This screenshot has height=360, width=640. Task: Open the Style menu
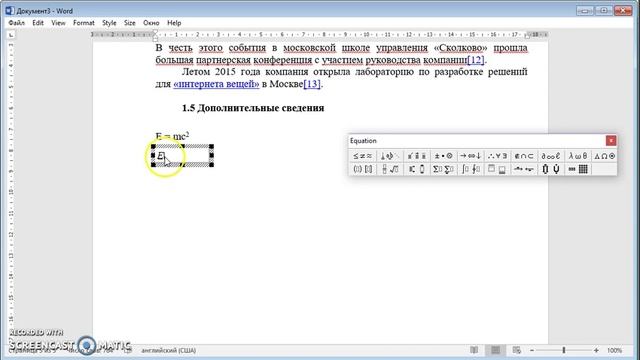109,23
